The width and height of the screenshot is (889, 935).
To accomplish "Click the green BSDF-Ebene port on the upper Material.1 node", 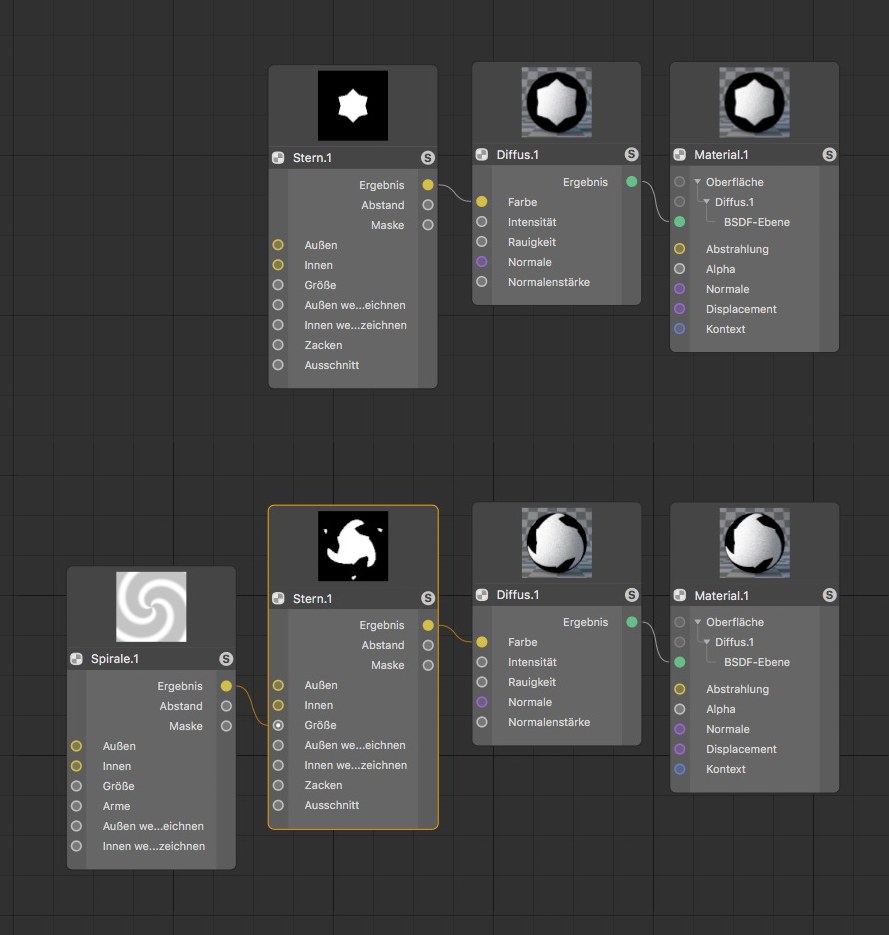I will tap(679, 222).
